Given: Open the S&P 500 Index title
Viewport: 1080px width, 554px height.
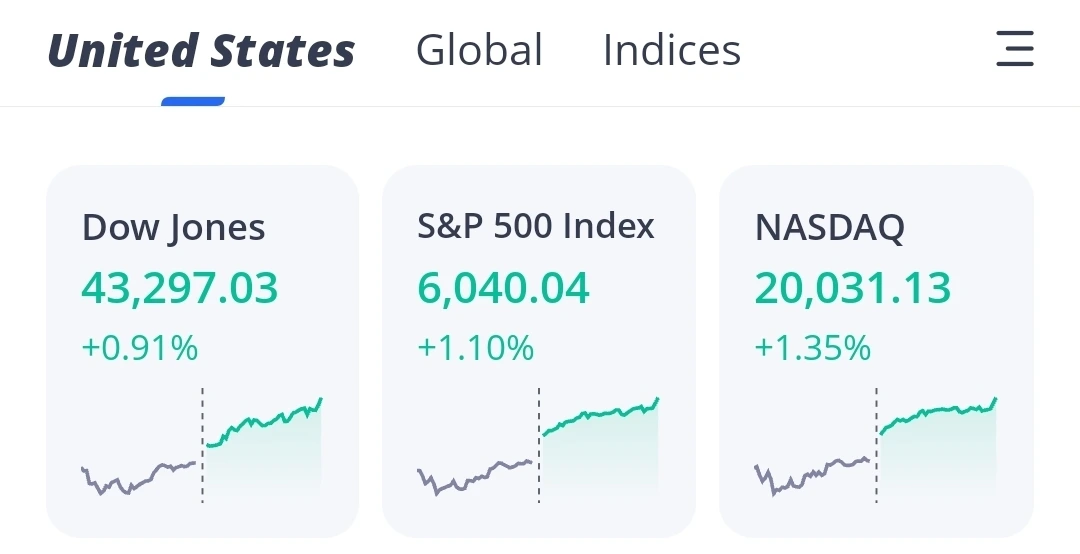Looking at the screenshot, I should click(x=536, y=226).
